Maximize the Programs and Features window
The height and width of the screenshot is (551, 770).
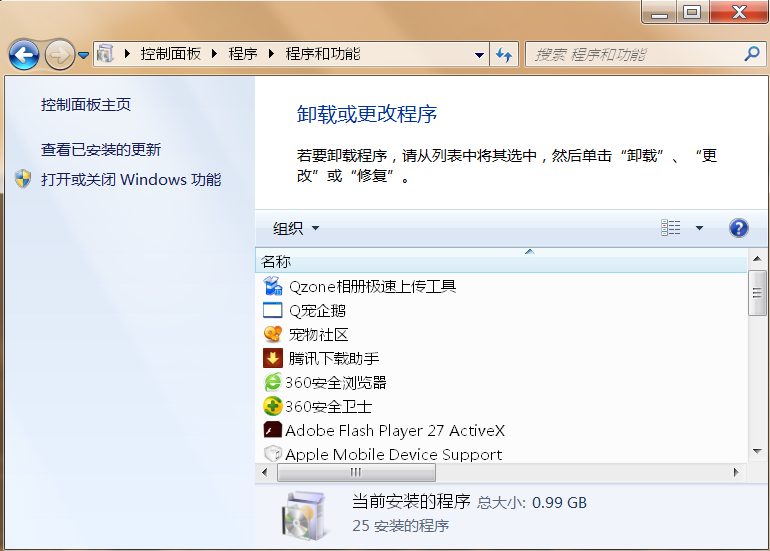pyautogui.click(x=692, y=12)
